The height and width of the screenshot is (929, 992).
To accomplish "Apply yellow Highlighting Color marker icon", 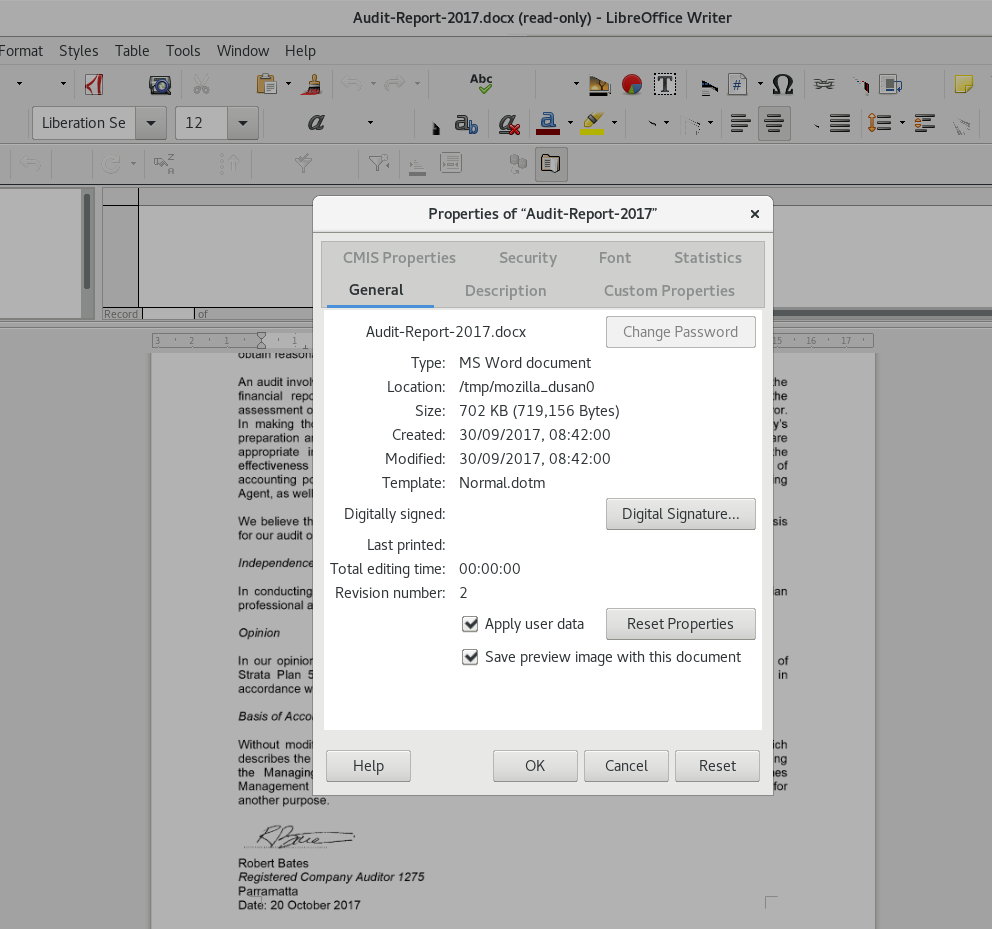I will (593, 123).
